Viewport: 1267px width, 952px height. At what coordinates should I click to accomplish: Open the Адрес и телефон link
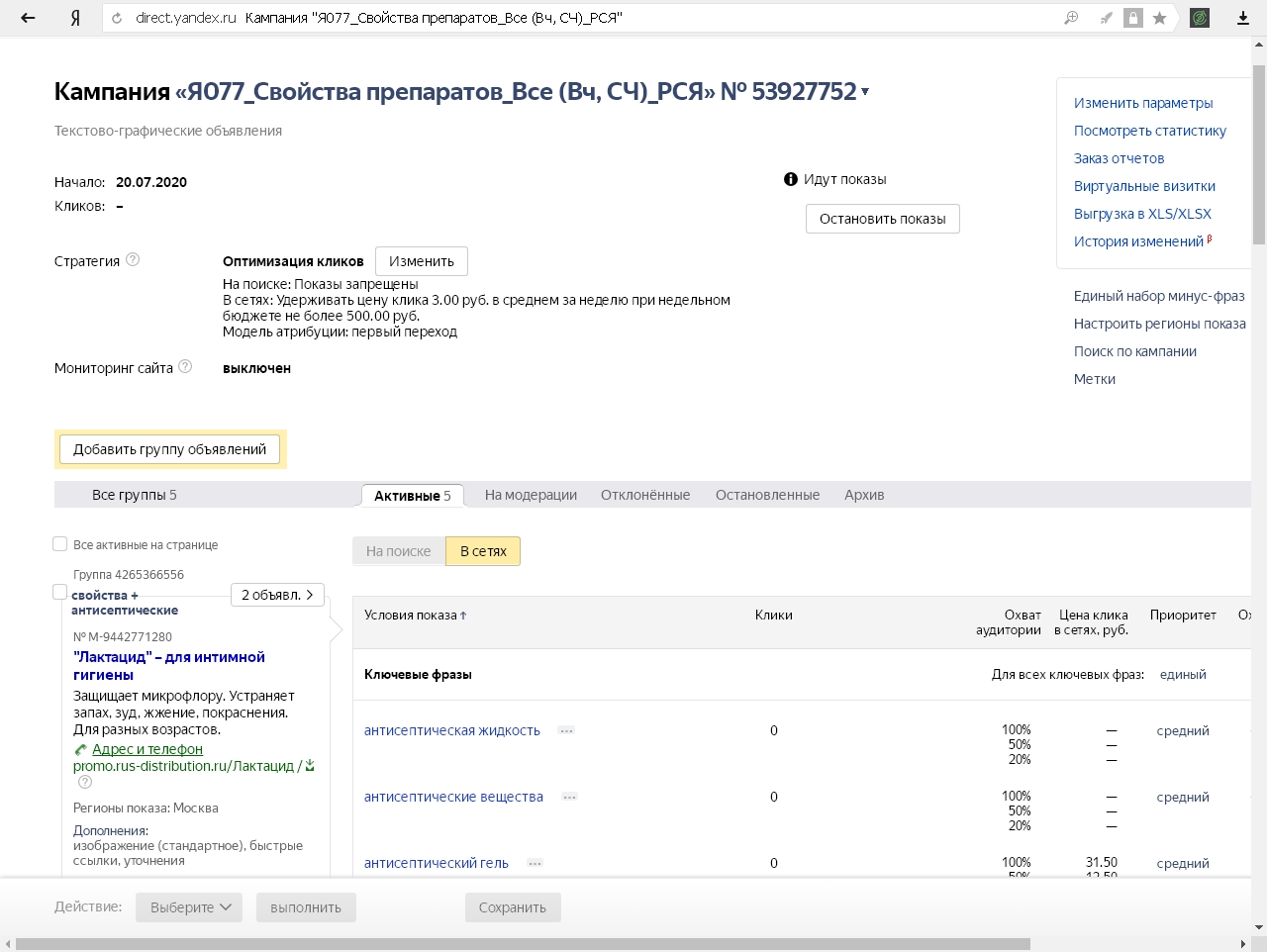(147, 749)
